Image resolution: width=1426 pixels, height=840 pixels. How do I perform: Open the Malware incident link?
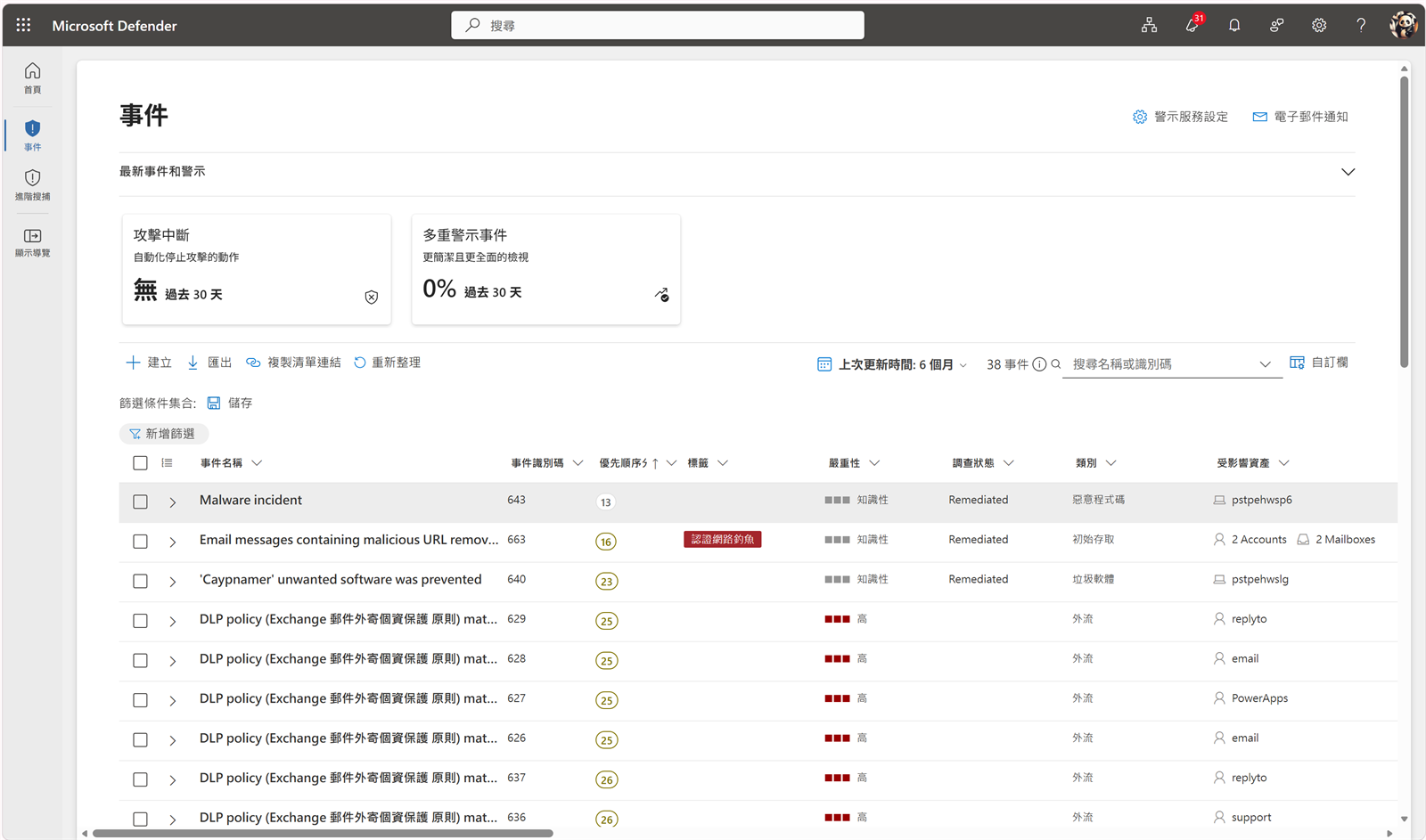[x=250, y=501]
